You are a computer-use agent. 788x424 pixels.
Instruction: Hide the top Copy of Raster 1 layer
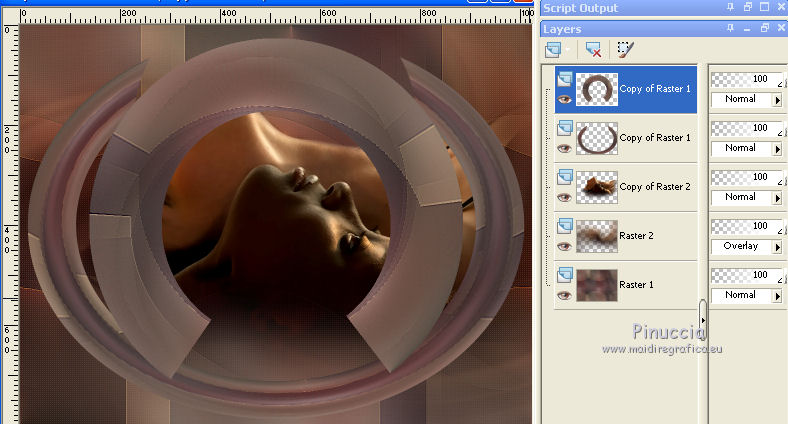tap(563, 99)
